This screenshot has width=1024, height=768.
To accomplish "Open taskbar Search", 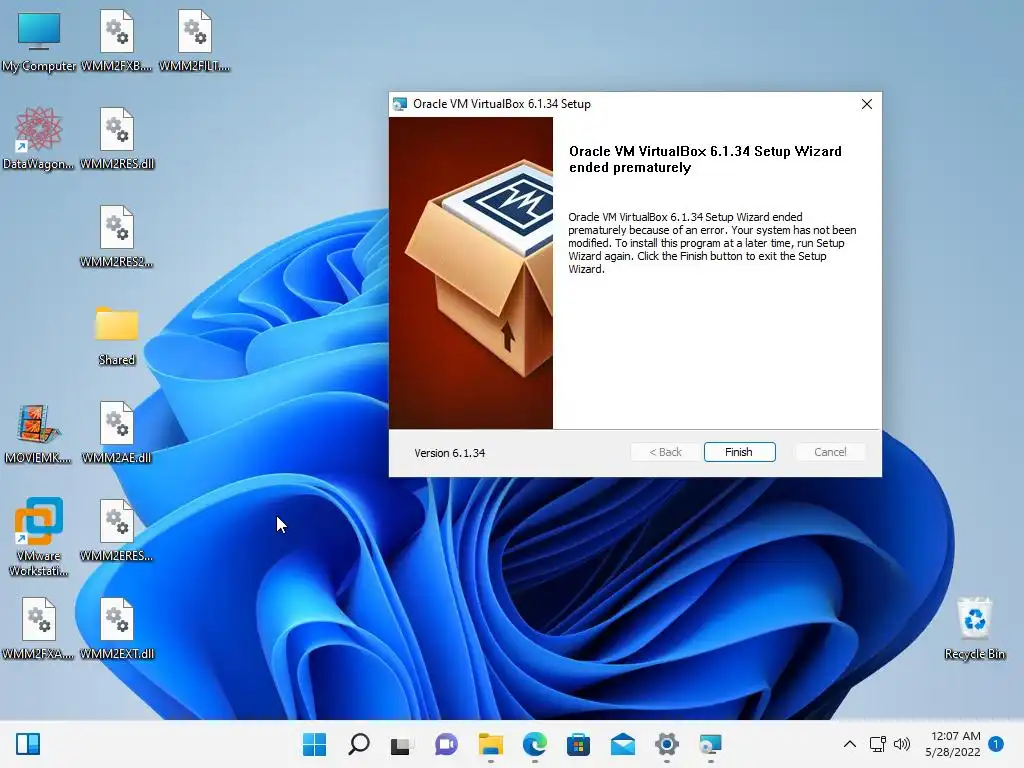I will click(x=359, y=744).
